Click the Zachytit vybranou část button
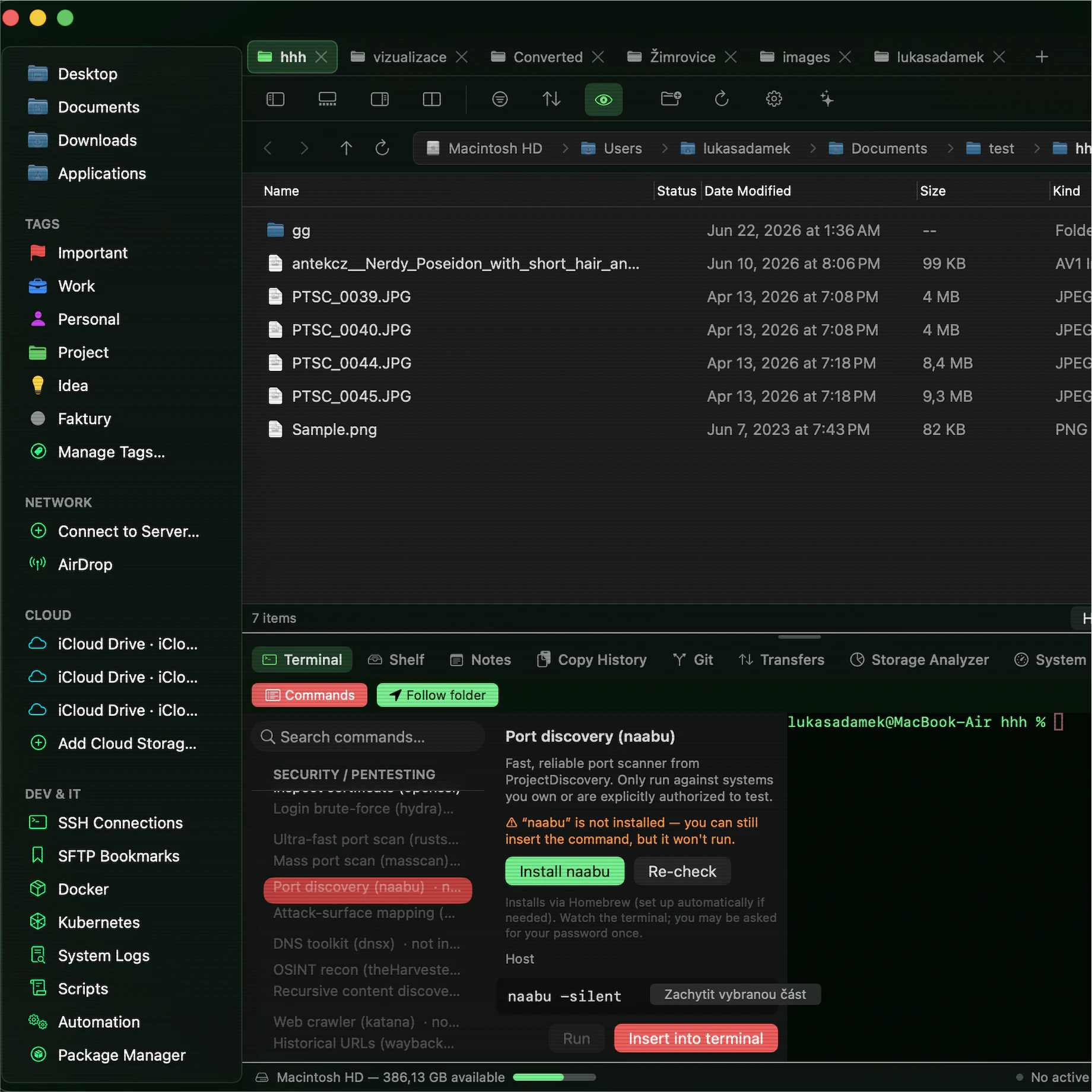The image size is (1092, 1092). tap(735, 995)
